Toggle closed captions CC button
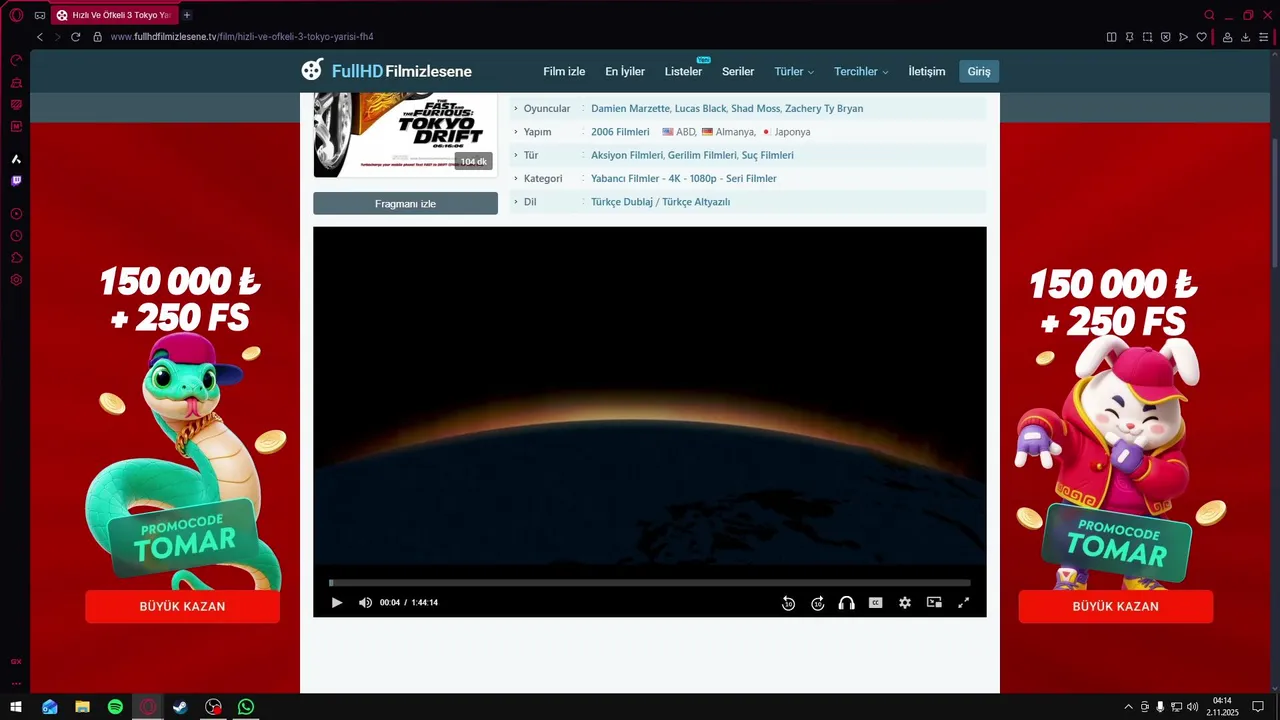This screenshot has width=1280, height=720. 875,603
